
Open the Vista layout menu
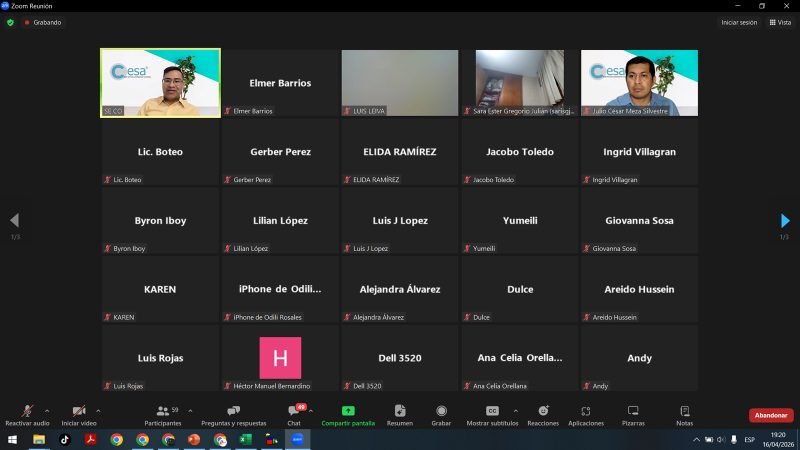point(780,22)
